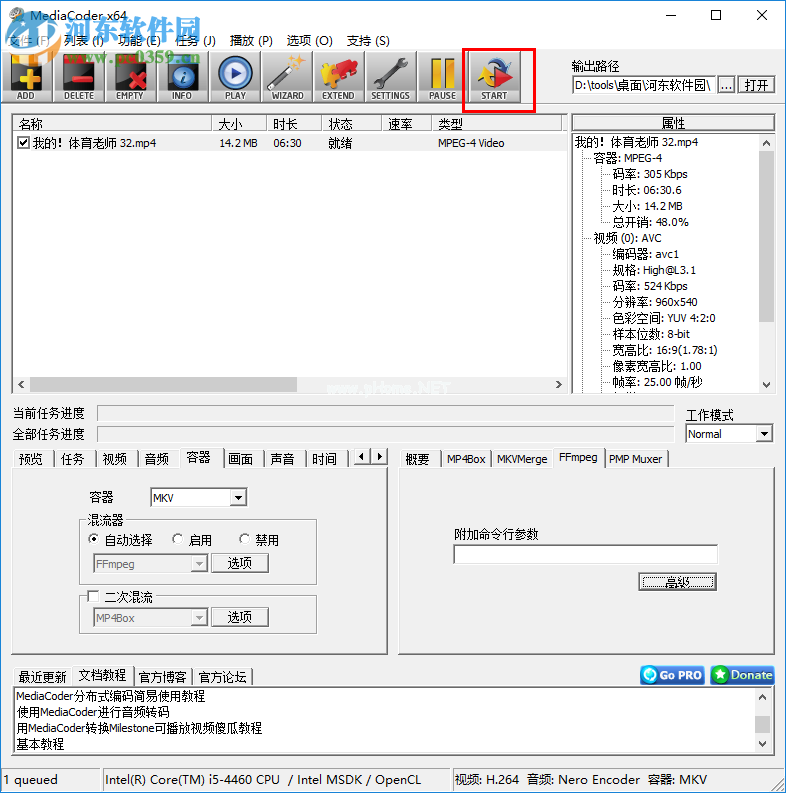Click 选项 button next to FFmpeg muxer
Screen dimensions: 786x793
[x=240, y=563]
